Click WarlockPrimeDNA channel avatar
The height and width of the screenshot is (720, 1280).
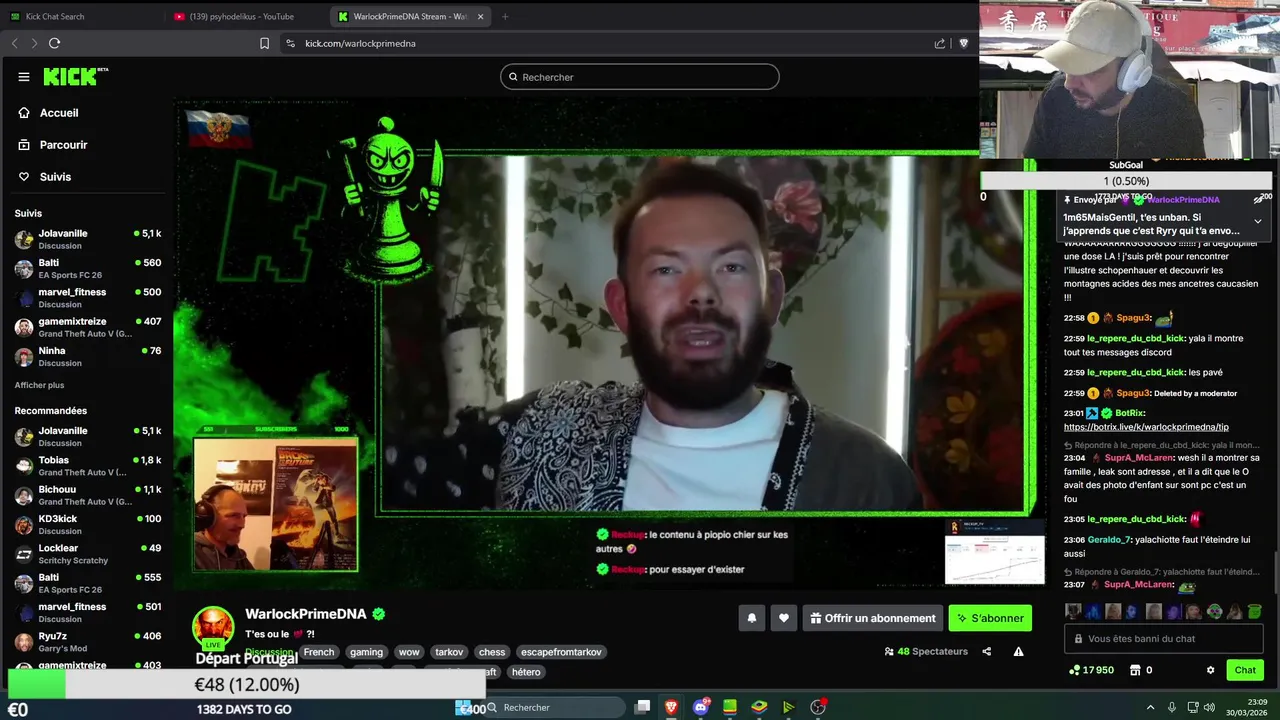[x=213, y=627]
